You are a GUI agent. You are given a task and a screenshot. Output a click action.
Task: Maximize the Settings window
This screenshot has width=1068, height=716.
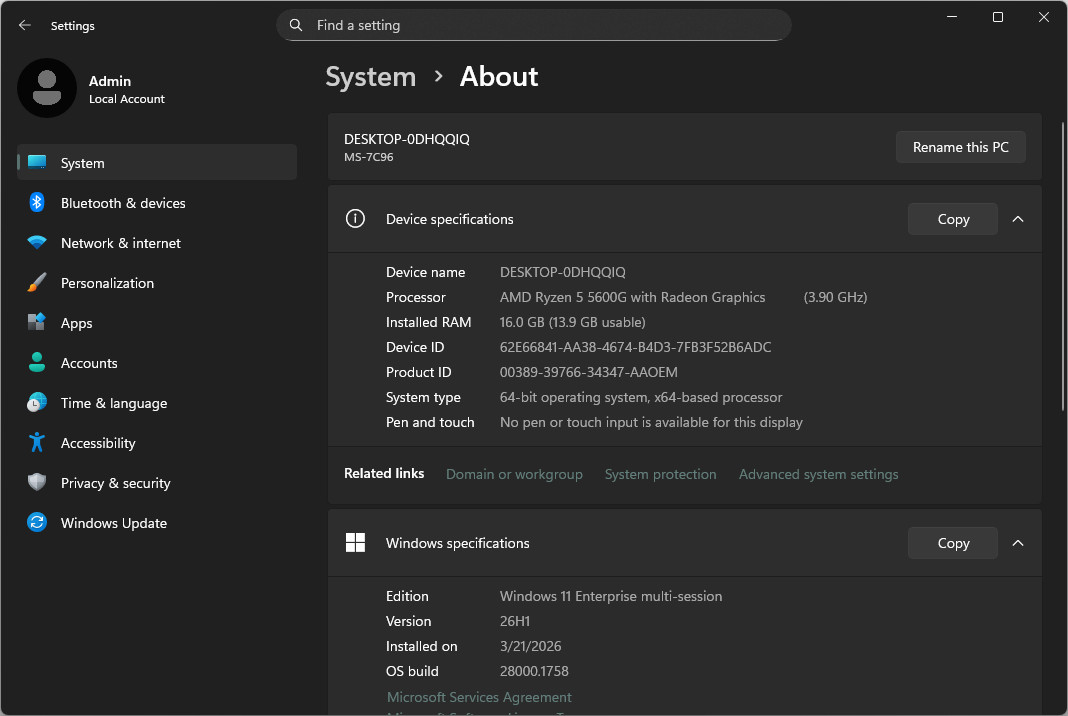[x=997, y=17]
